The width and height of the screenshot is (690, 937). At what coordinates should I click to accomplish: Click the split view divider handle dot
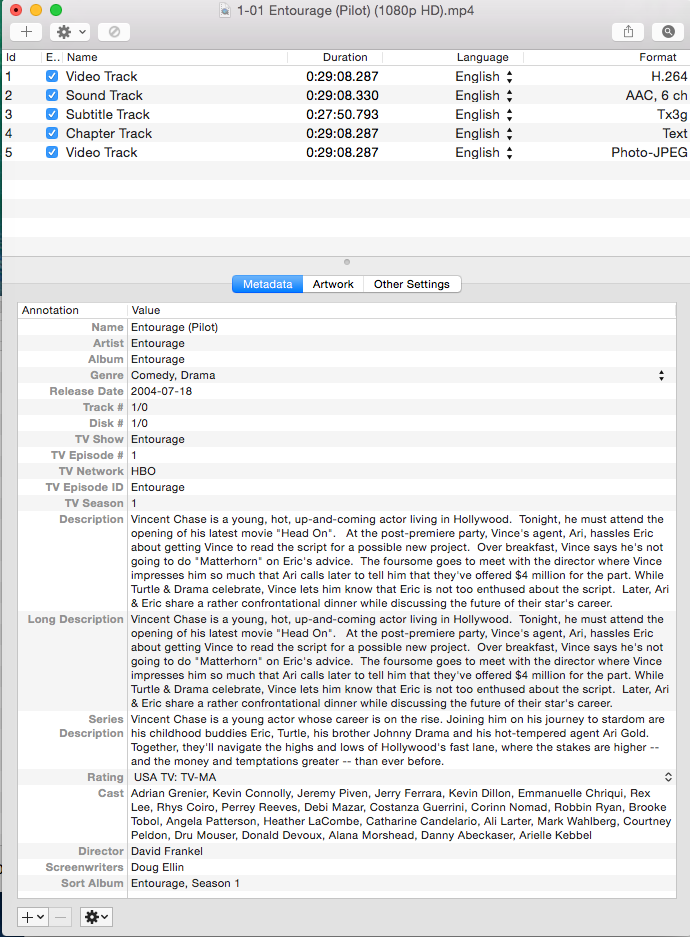(346, 262)
